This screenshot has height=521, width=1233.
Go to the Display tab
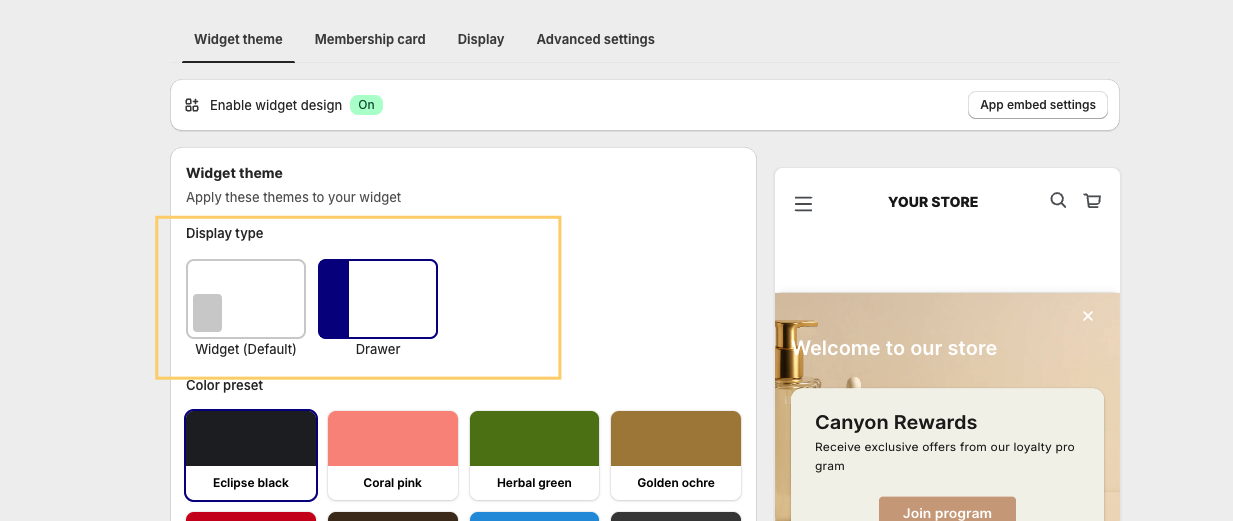click(481, 39)
